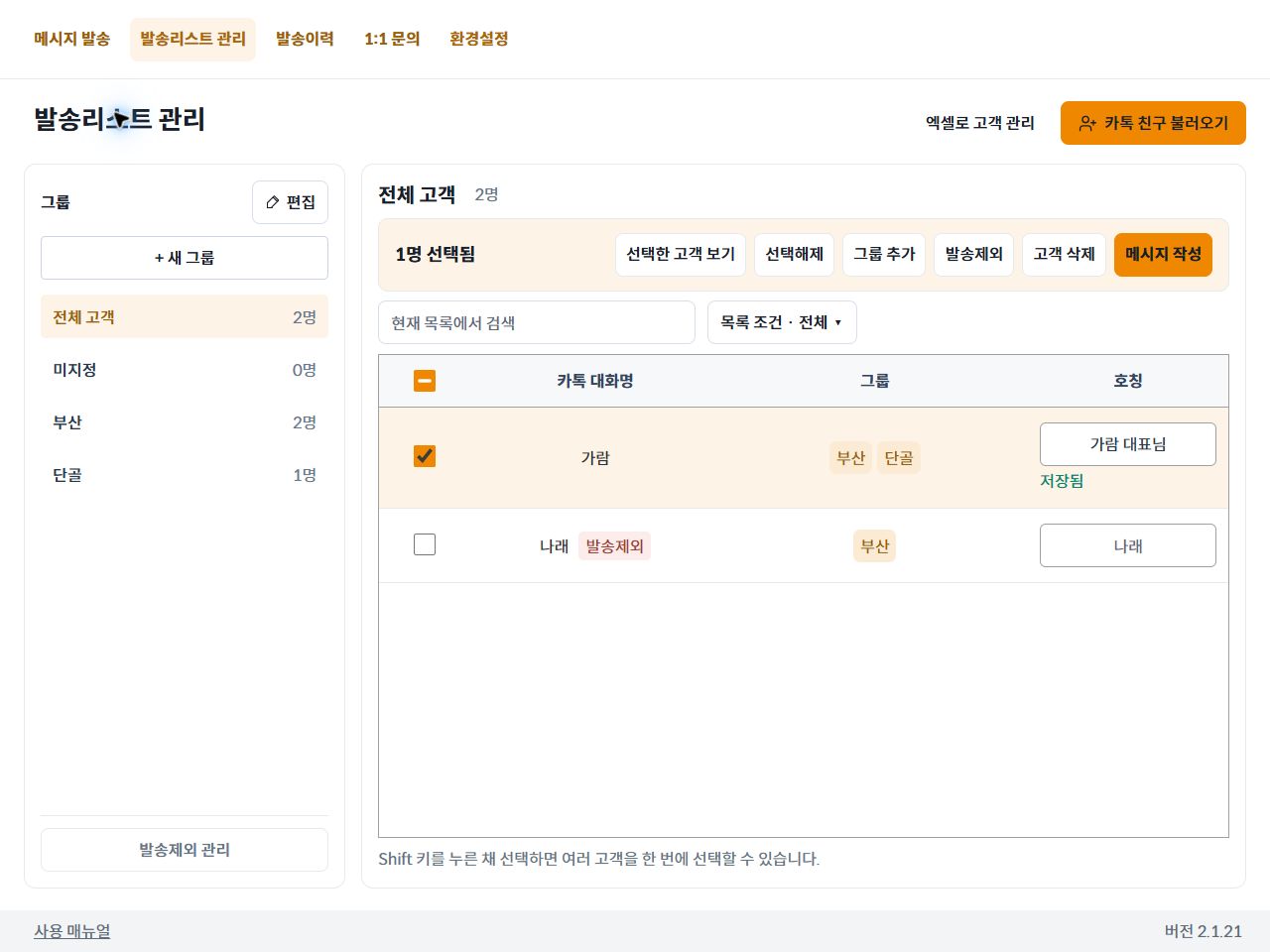
Task: Focus the 현재 목록에서 검색 search field
Action: (x=537, y=322)
